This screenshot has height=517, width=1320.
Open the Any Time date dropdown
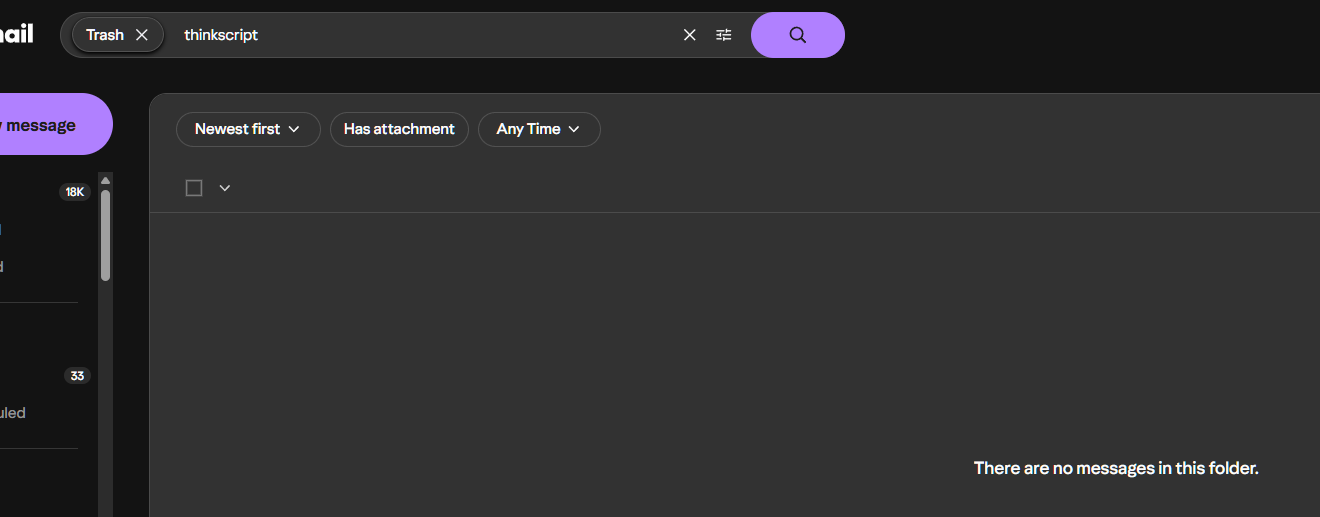click(x=539, y=129)
